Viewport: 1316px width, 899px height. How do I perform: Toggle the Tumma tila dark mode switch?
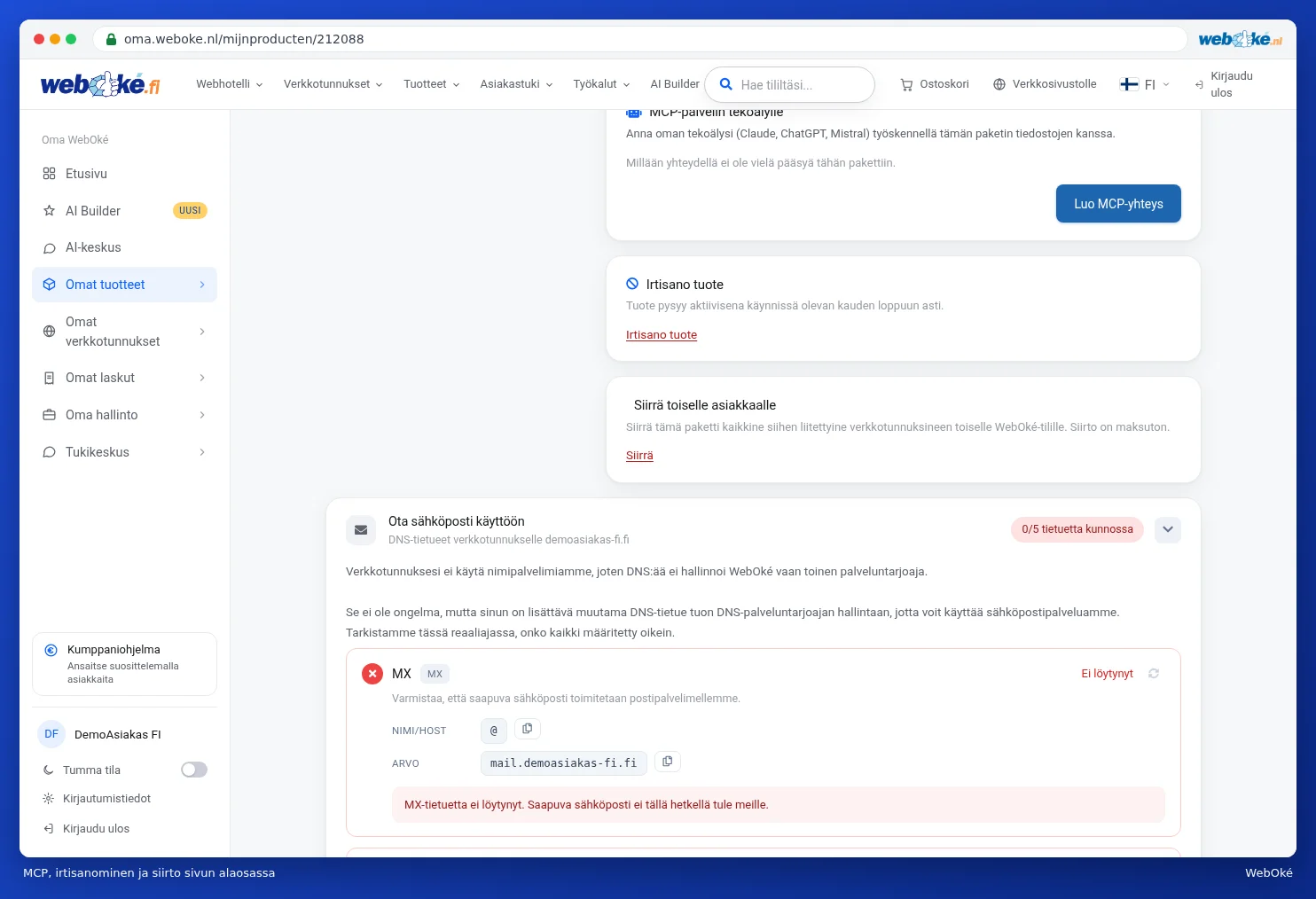point(194,770)
